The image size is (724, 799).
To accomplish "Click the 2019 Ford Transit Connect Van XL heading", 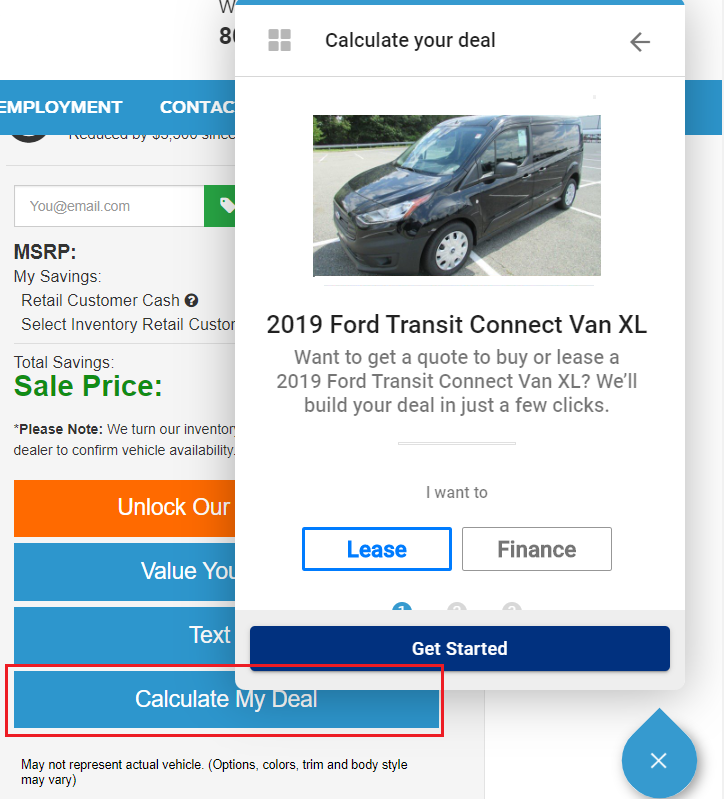I will coord(457,325).
